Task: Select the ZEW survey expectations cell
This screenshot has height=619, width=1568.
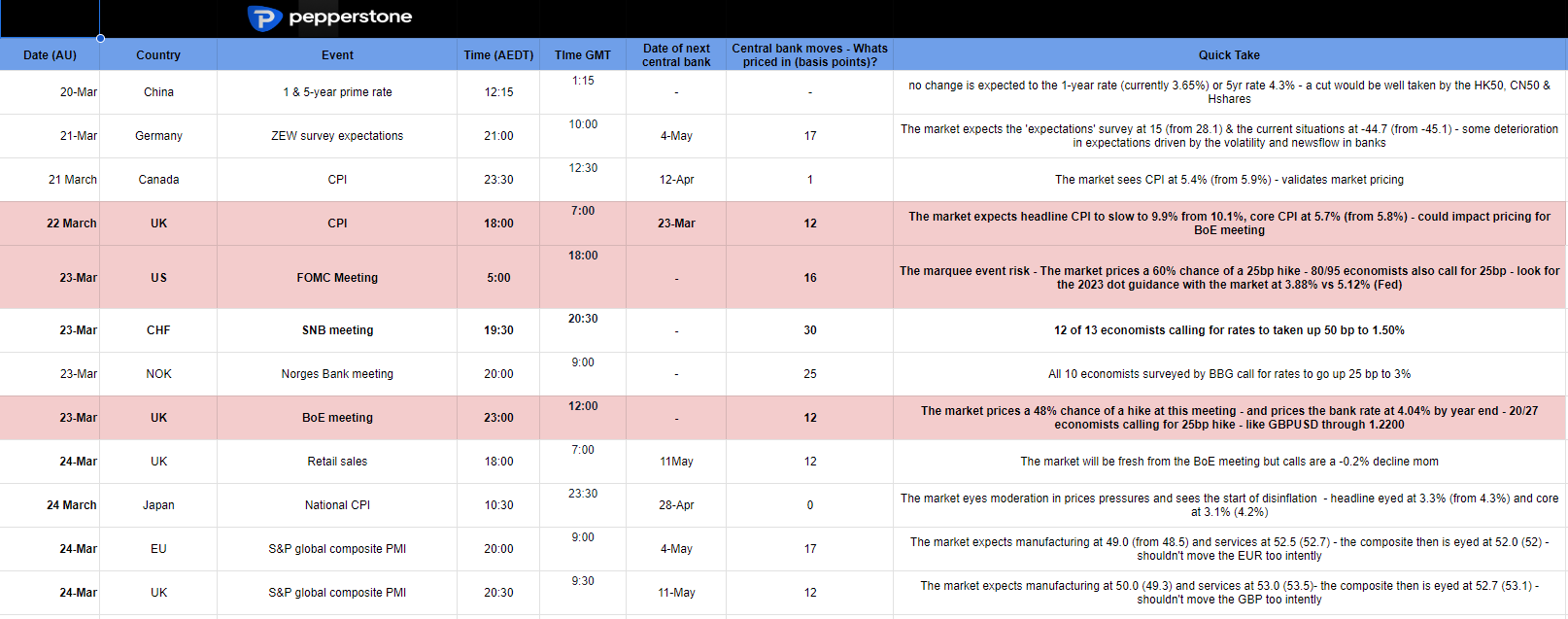Action: (x=337, y=136)
